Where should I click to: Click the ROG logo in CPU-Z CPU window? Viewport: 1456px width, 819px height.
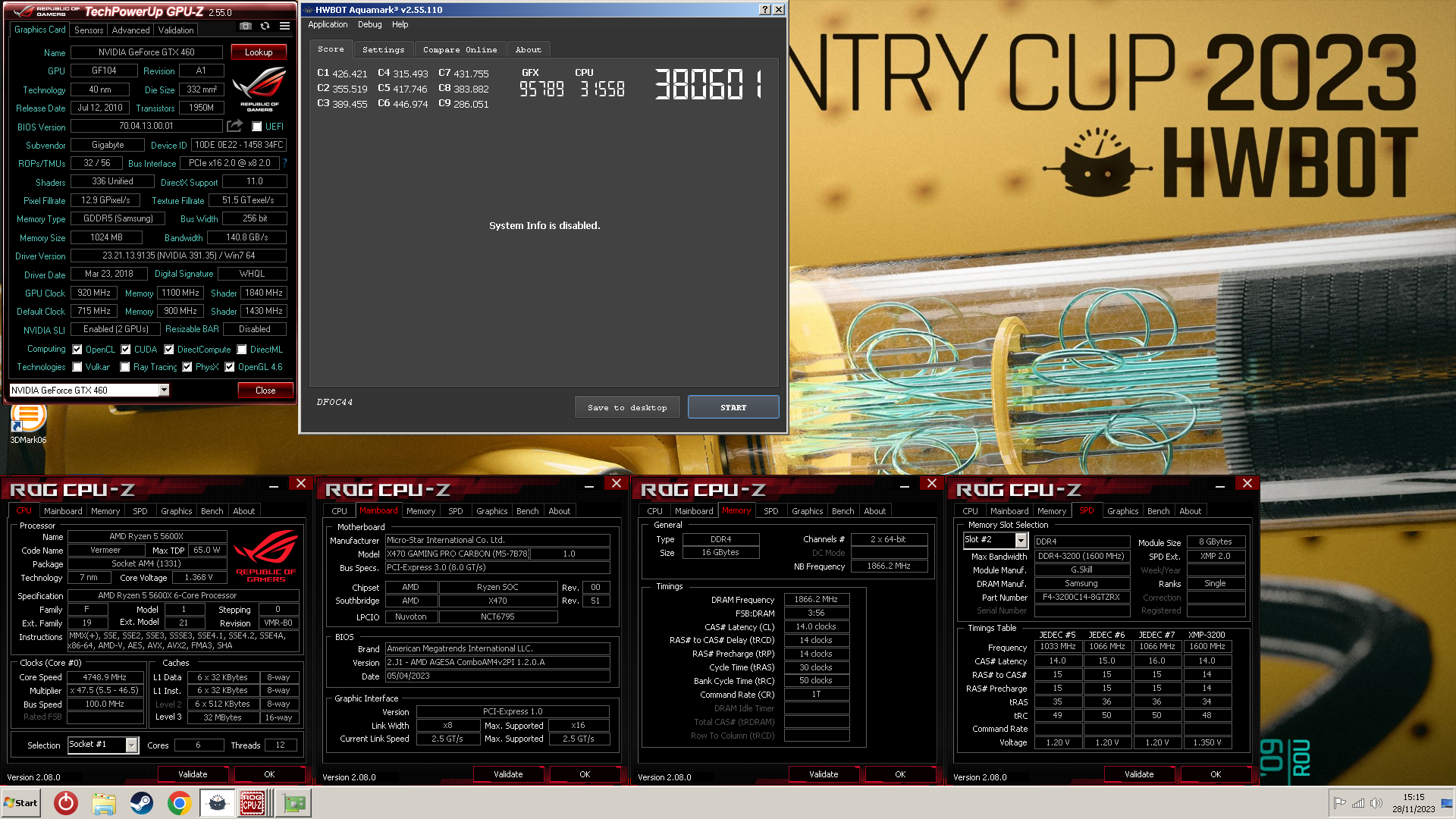pyautogui.click(x=265, y=556)
